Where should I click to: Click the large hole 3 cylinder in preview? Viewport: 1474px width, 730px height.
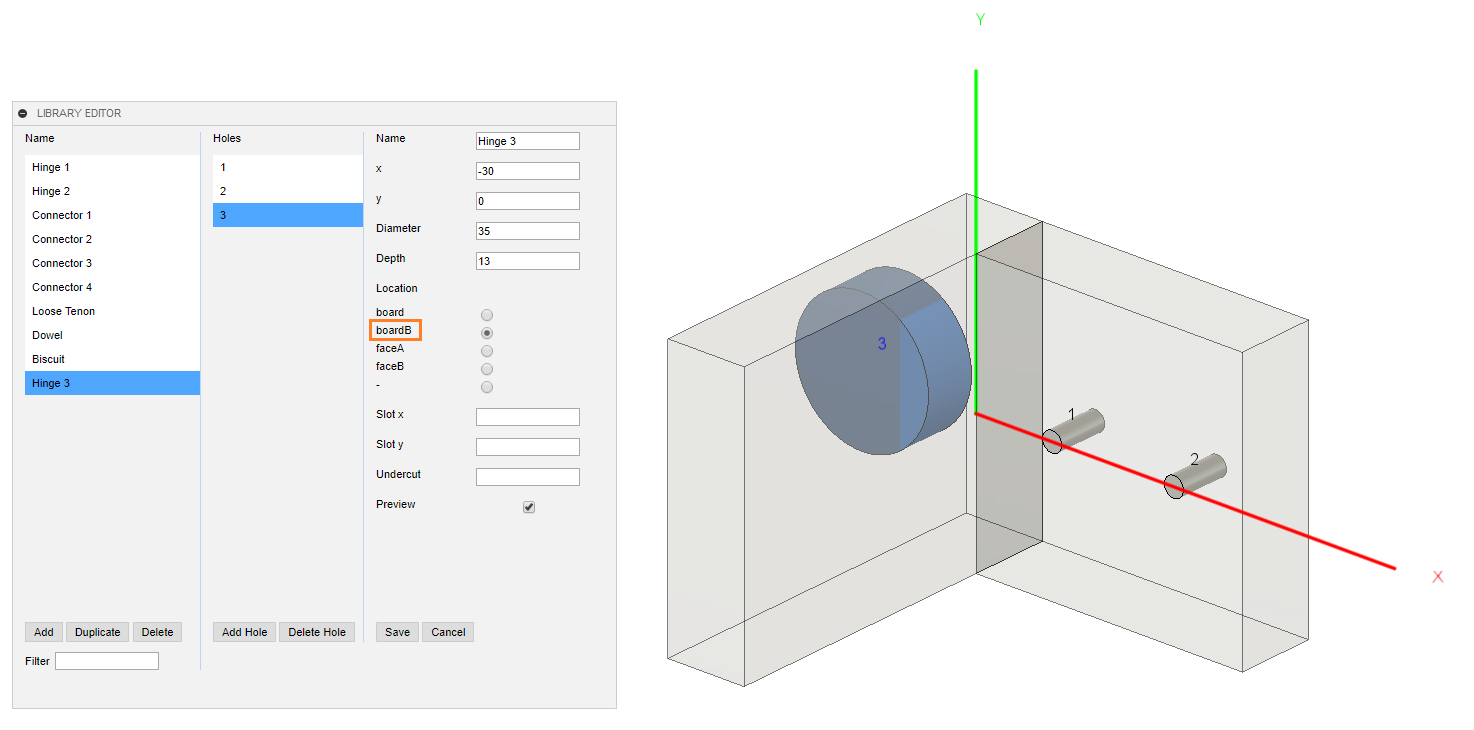pyautogui.click(x=860, y=370)
